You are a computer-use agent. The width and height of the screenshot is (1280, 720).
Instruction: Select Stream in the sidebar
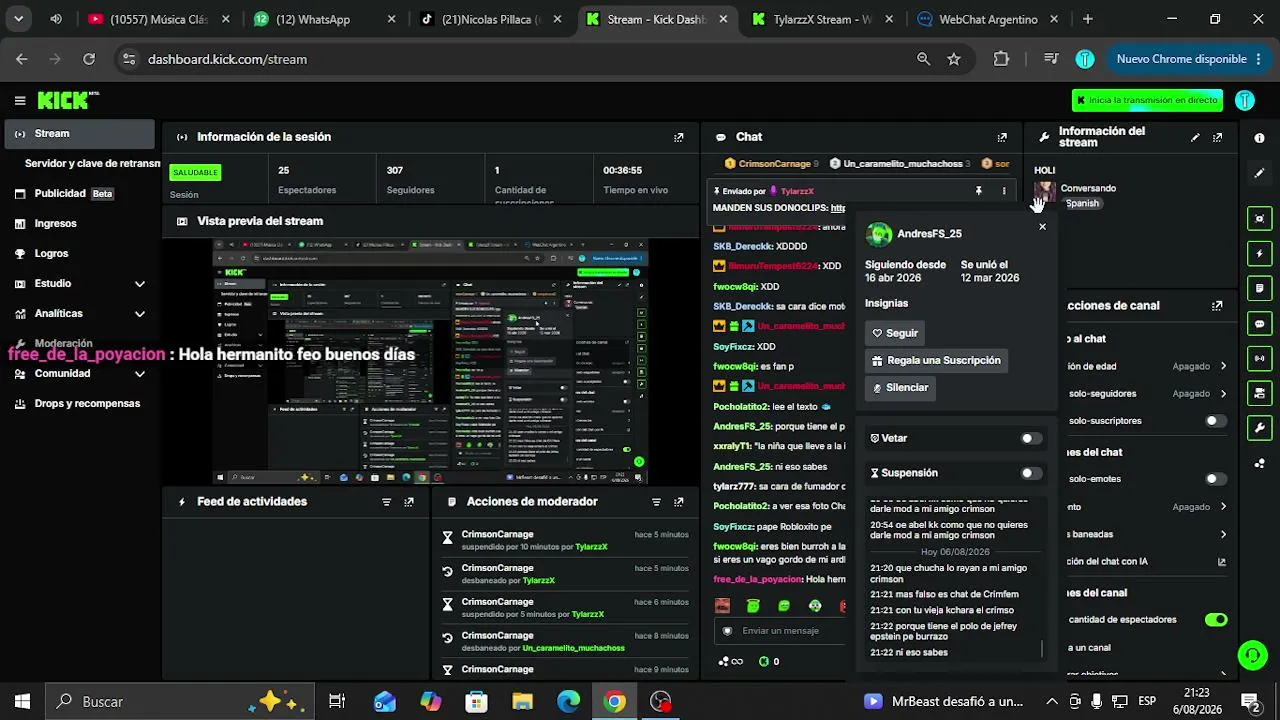tap(80, 134)
